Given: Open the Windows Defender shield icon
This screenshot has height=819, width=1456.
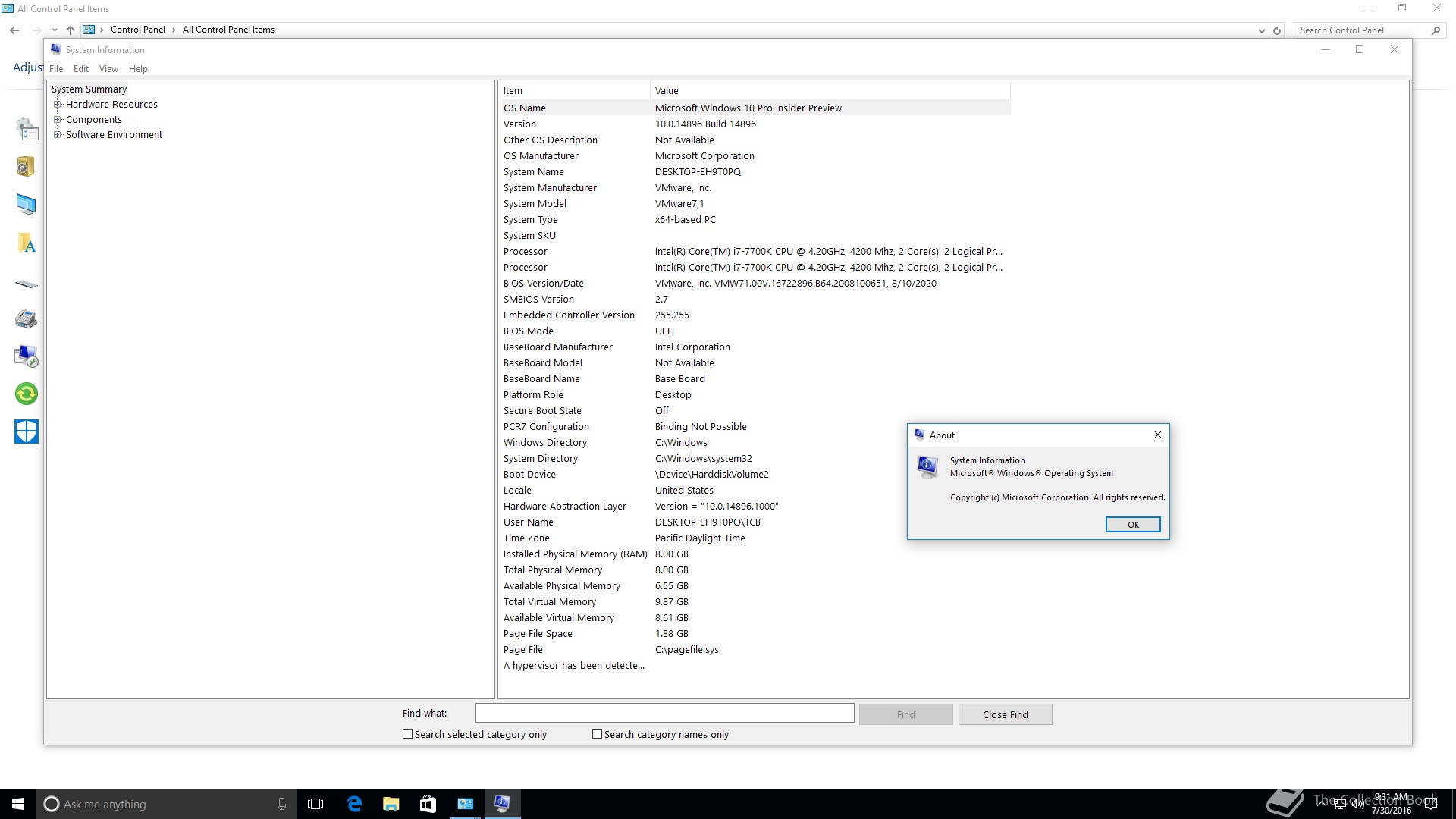Looking at the screenshot, I should pyautogui.click(x=27, y=431).
